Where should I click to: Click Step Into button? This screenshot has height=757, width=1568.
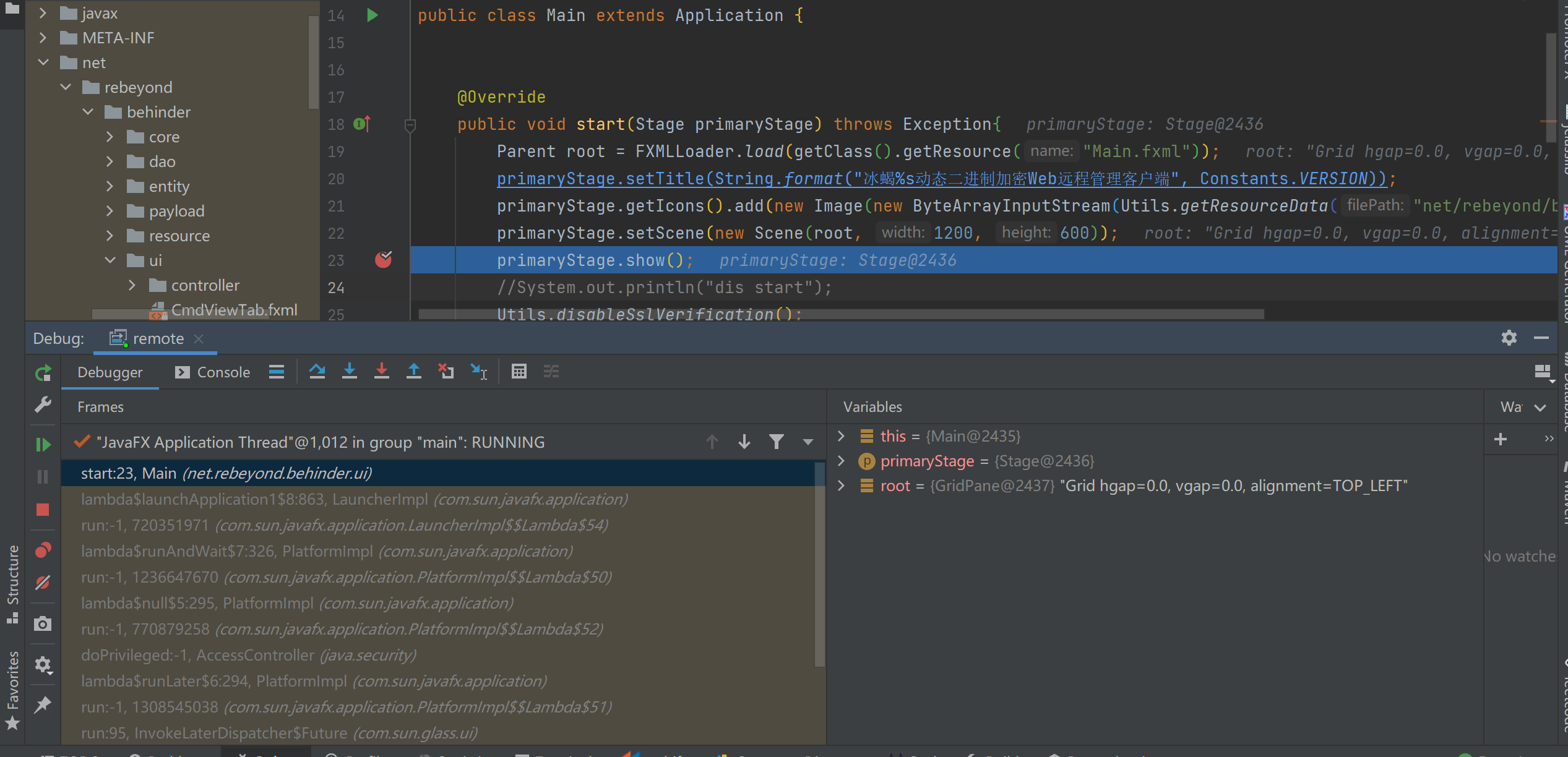coord(350,372)
